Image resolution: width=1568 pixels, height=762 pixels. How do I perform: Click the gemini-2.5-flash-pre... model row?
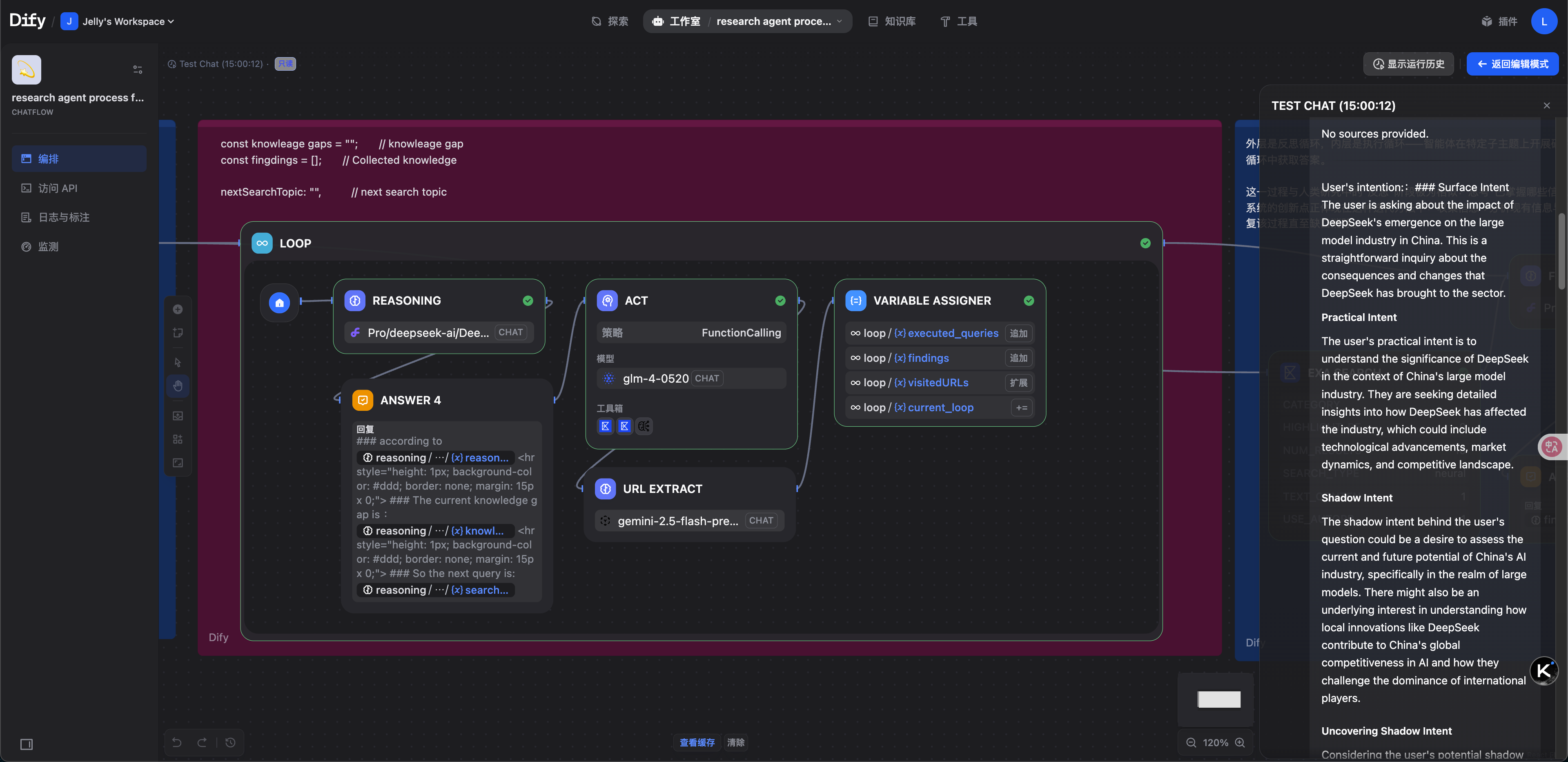(x=689, y=520)
